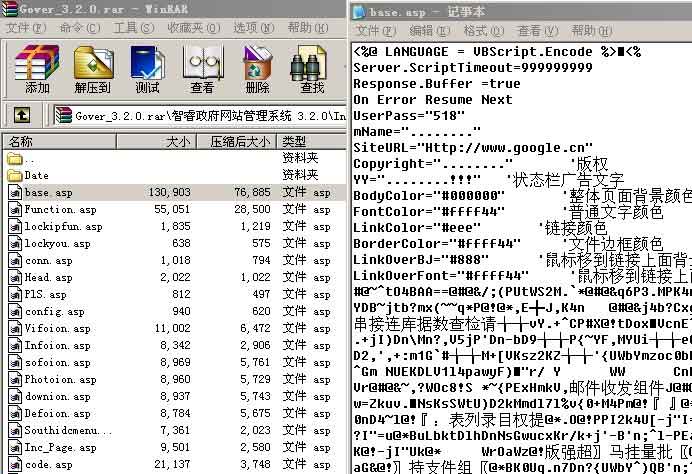The height and width of the screenshot is (474, 692).
Task: Select the Inc_Page.asp file name
Action: [60, 448]
